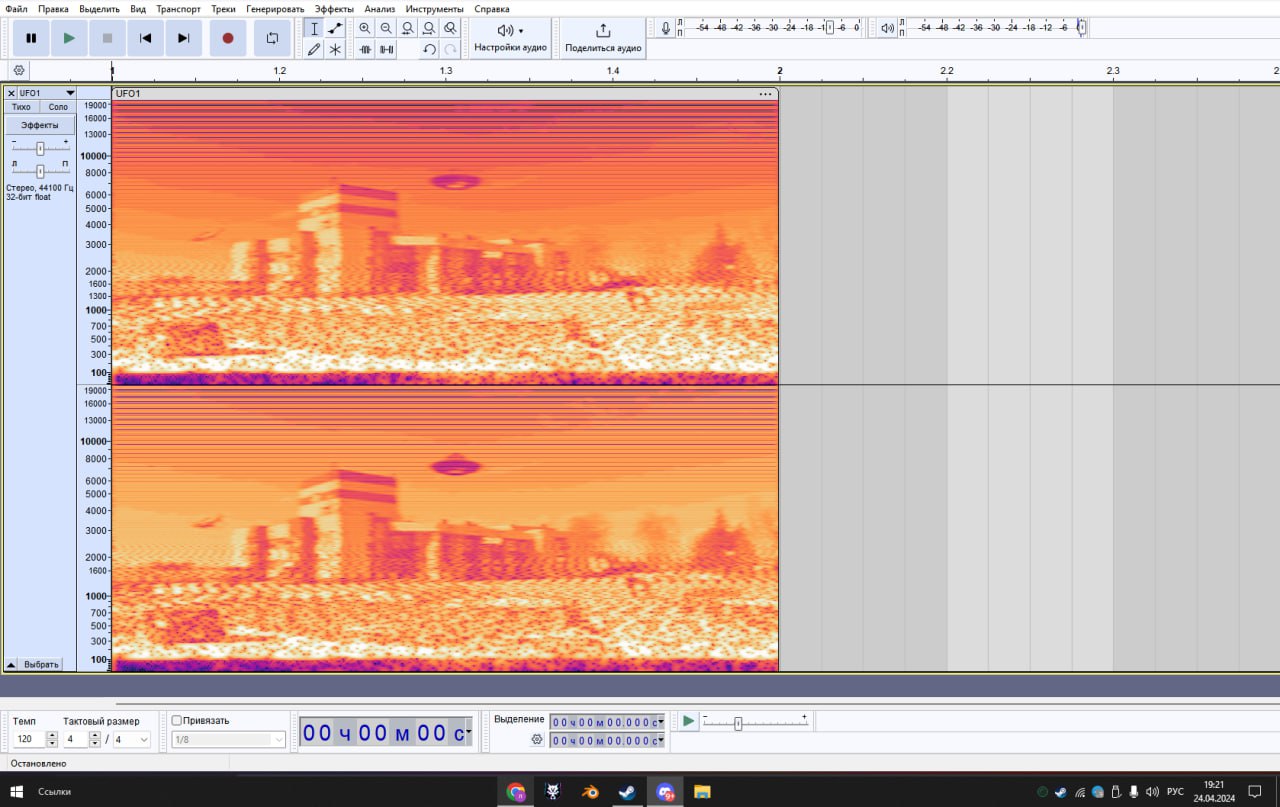This screenshot has height=807, width=1280.
Task: Open File Explorer from the taskbar
Action: [702, 792]
